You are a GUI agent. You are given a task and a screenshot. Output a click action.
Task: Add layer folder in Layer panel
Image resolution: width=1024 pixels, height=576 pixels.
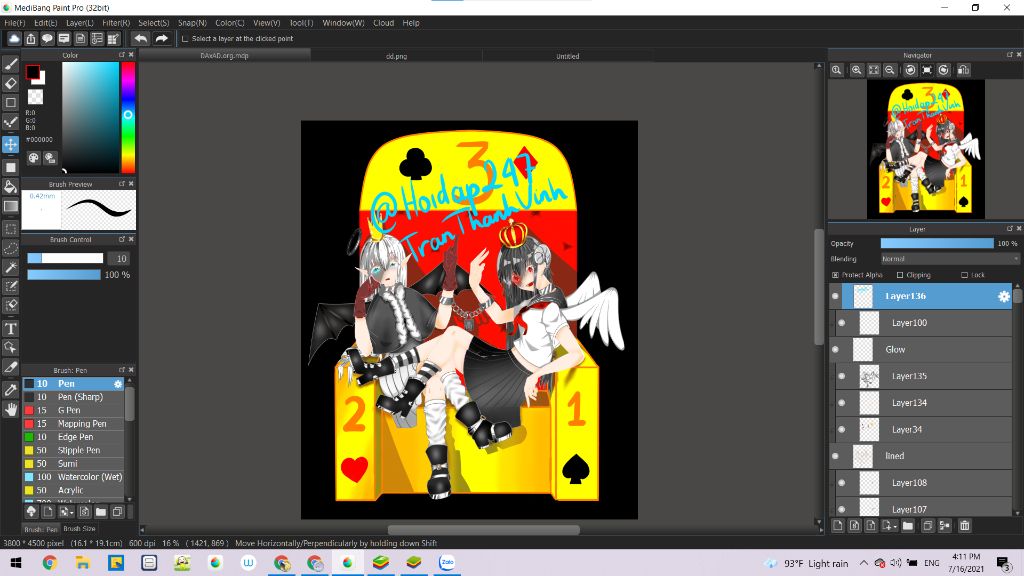pos(908,525)
